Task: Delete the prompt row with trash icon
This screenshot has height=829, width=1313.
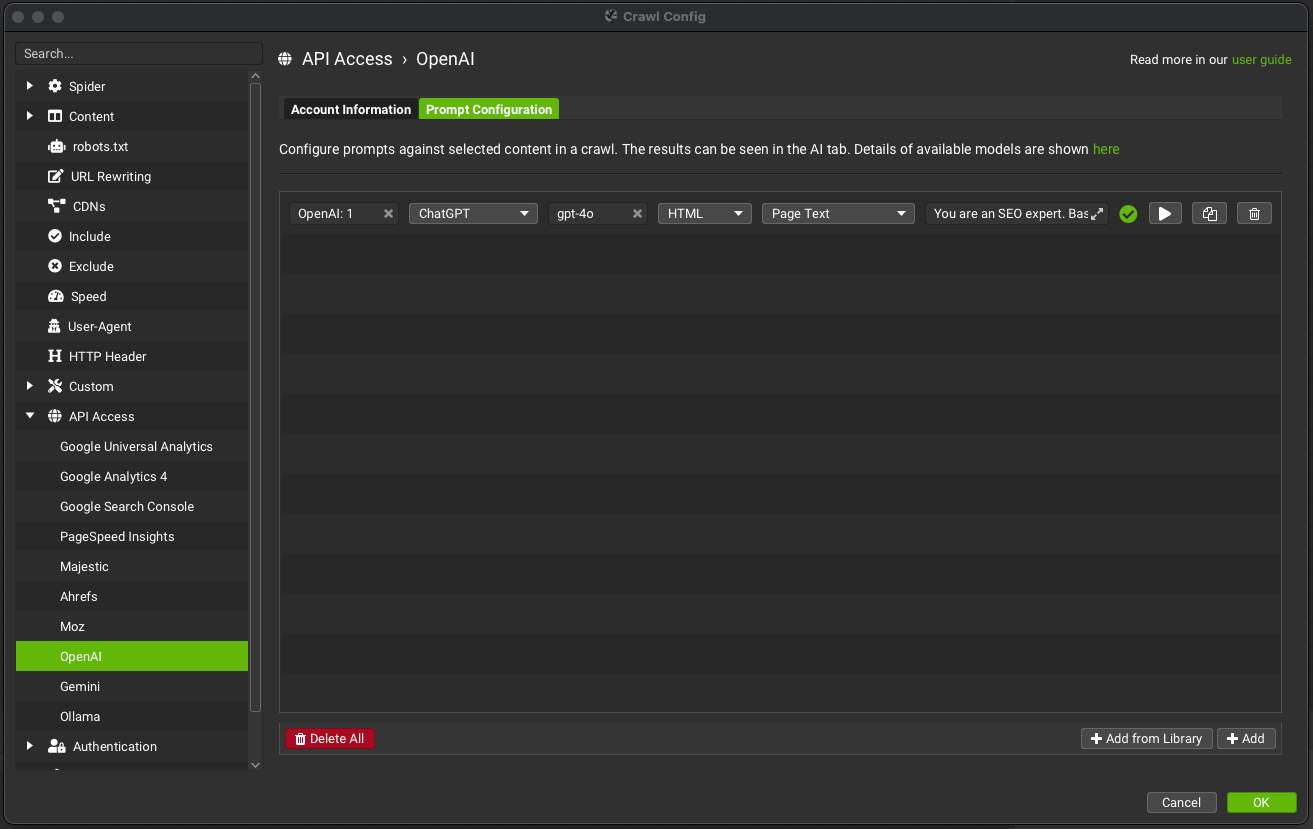Action: coord(1254,213)
